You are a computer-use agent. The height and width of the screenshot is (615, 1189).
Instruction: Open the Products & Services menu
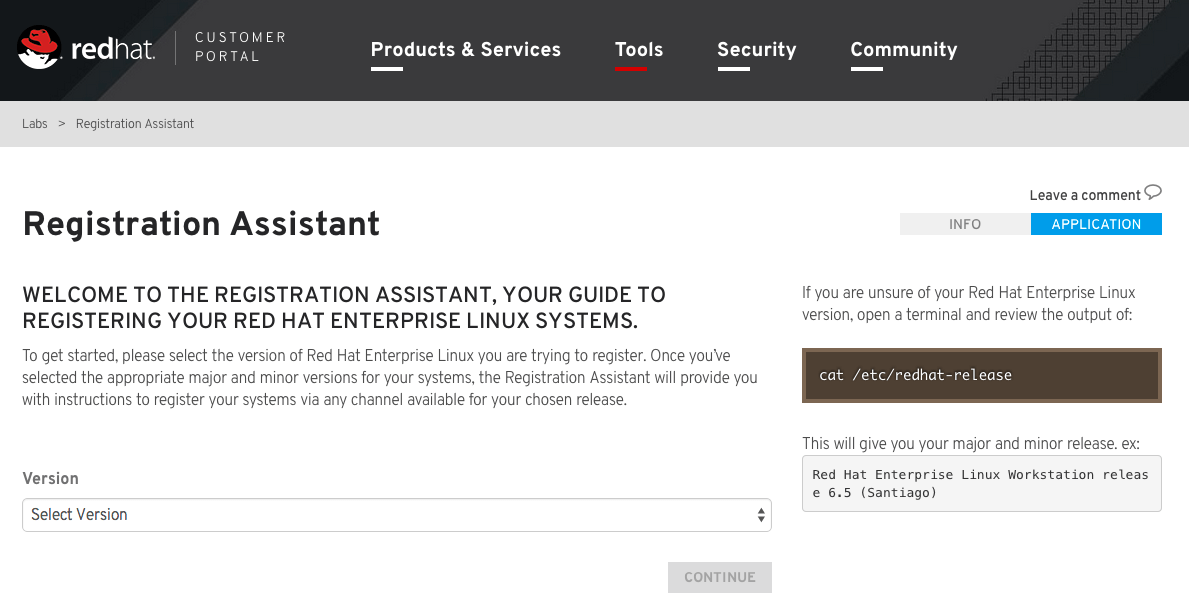465,50
